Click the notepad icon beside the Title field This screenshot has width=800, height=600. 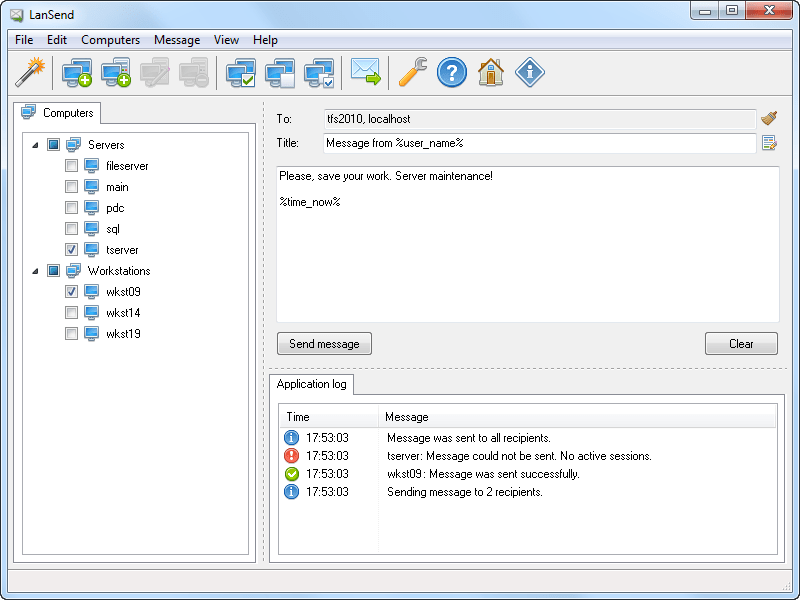(x=769, y=143)
